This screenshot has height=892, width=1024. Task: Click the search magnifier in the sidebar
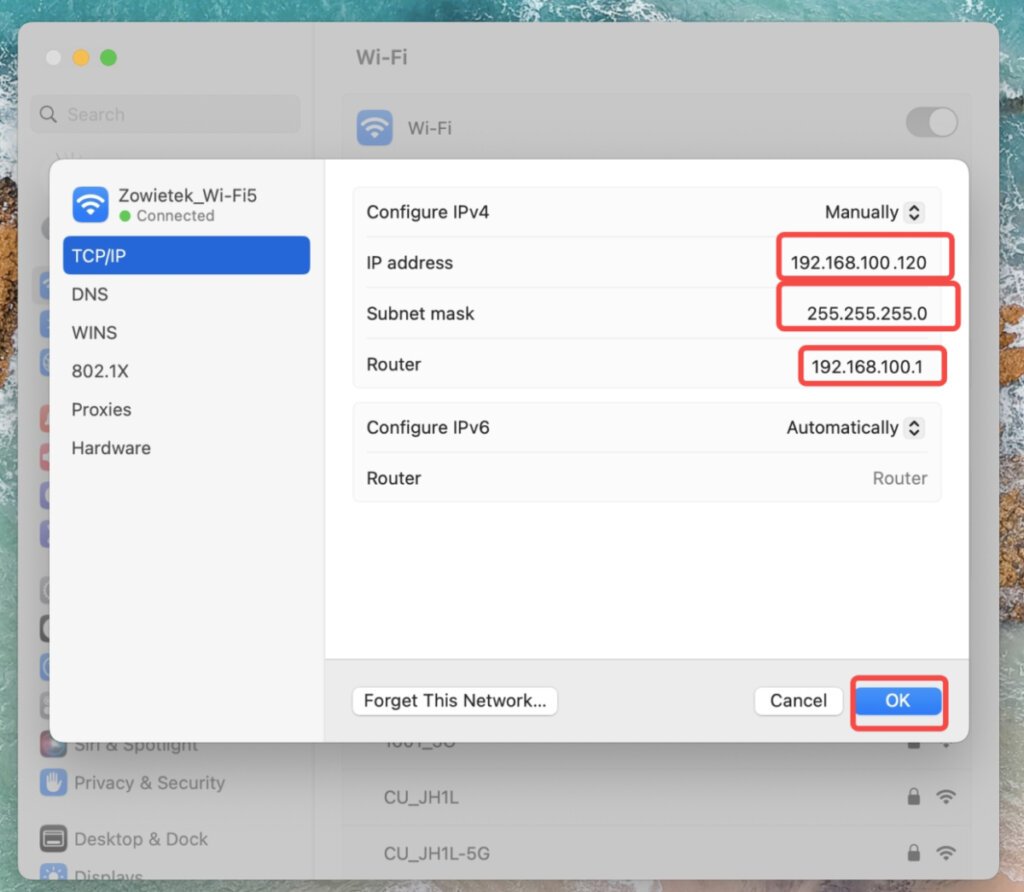47,114
